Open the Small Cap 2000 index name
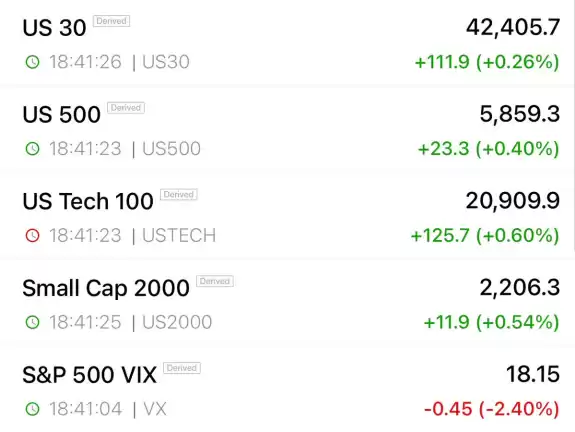This screenshot has width=575, height=432. pos(106,288)
